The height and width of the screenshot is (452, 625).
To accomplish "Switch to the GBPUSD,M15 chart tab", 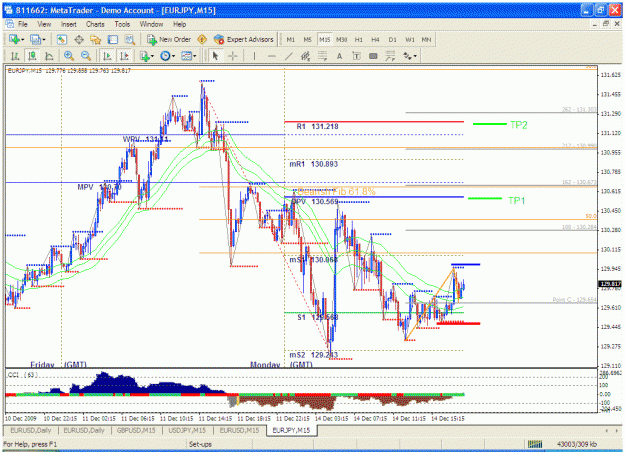I will [136, 430].
